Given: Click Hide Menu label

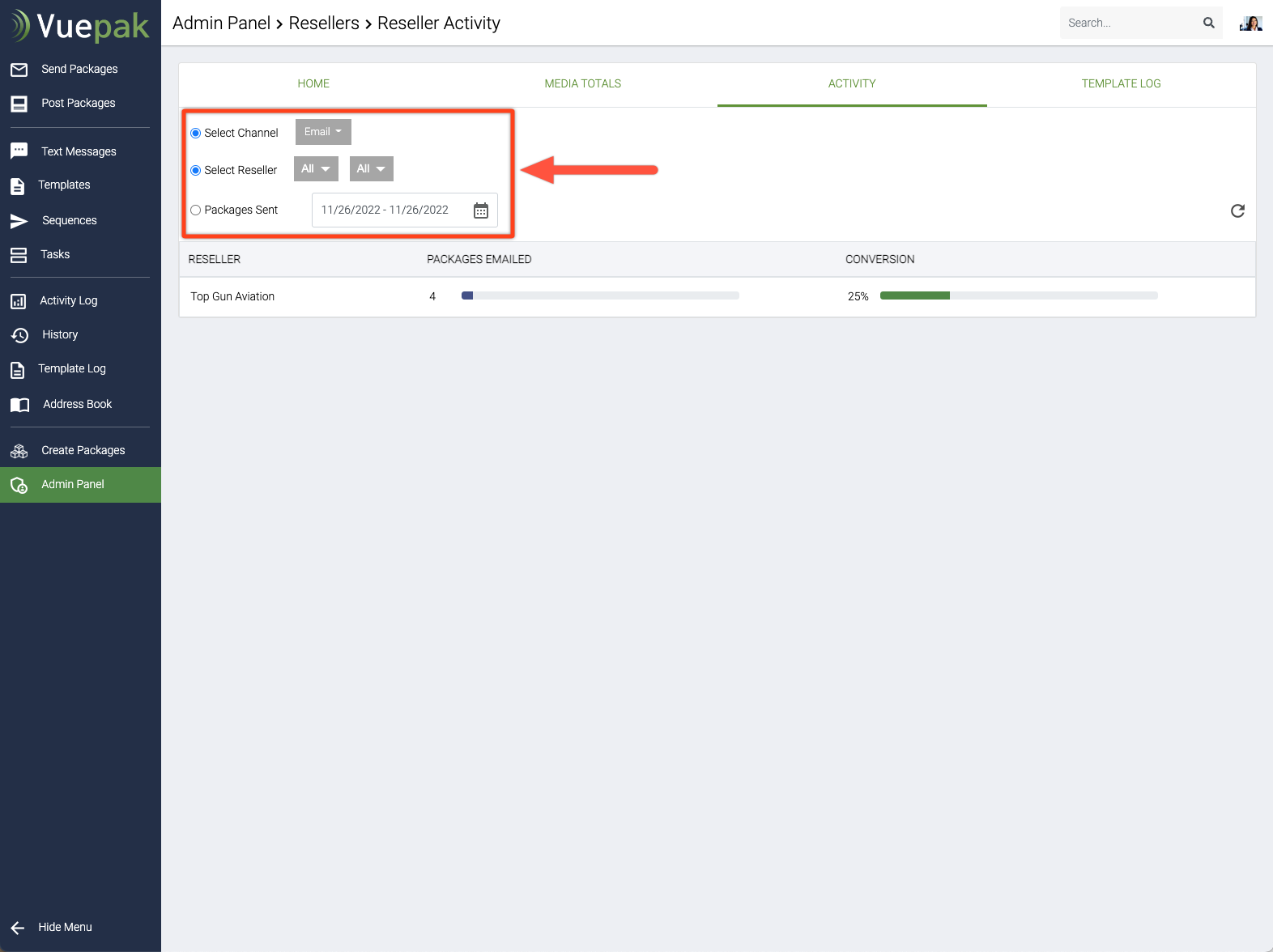Looking at the screenshot, I should 65,927.
